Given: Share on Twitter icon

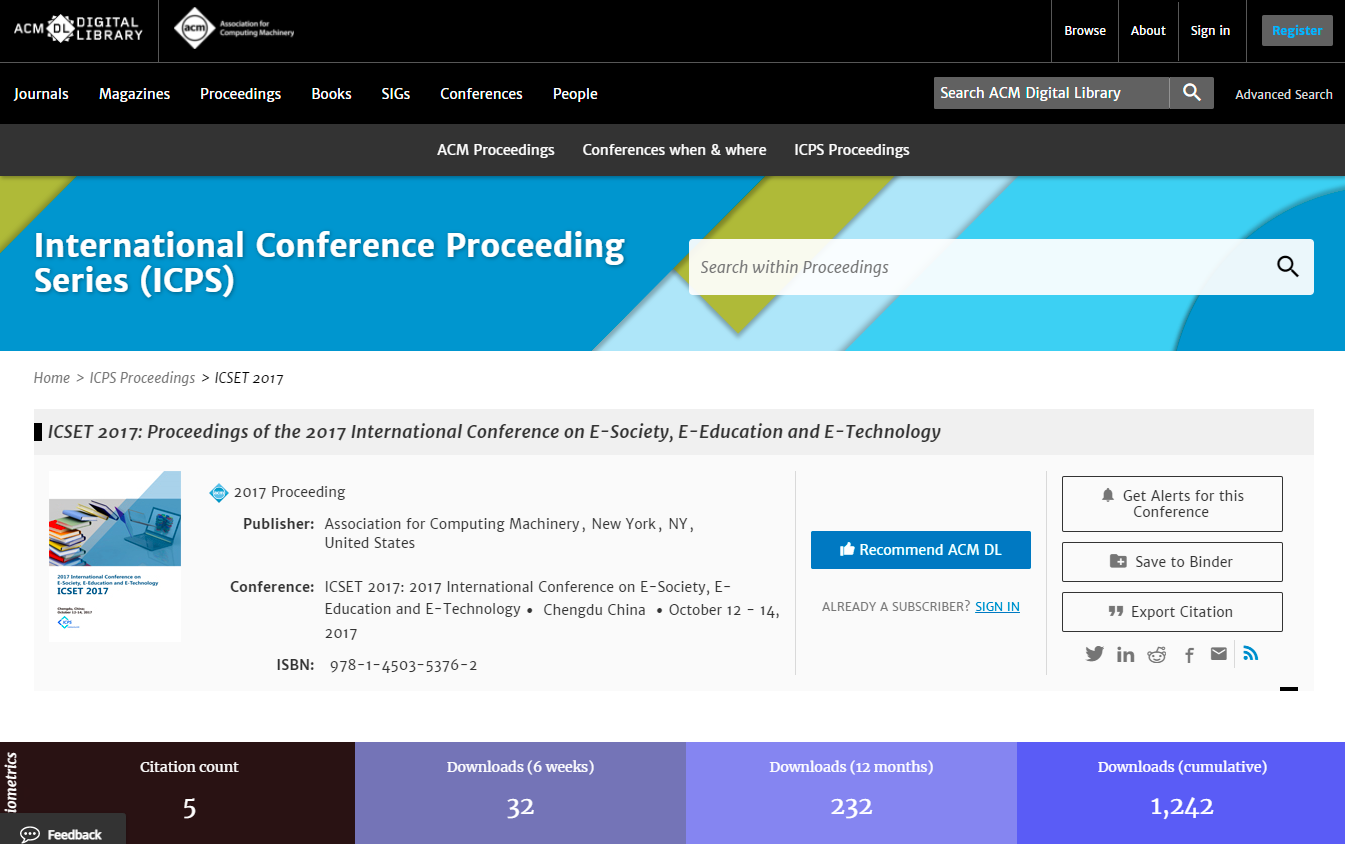Looking at the screenshot, I should pyautogui.click(x=1095, y=654).
